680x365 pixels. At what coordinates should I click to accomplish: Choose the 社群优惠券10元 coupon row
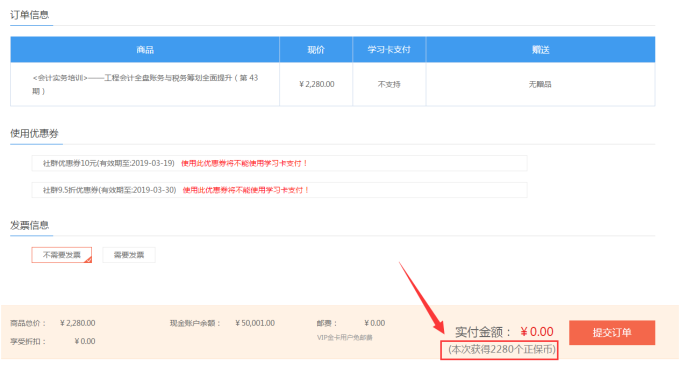pyautogui.click(x=279, y=163)
